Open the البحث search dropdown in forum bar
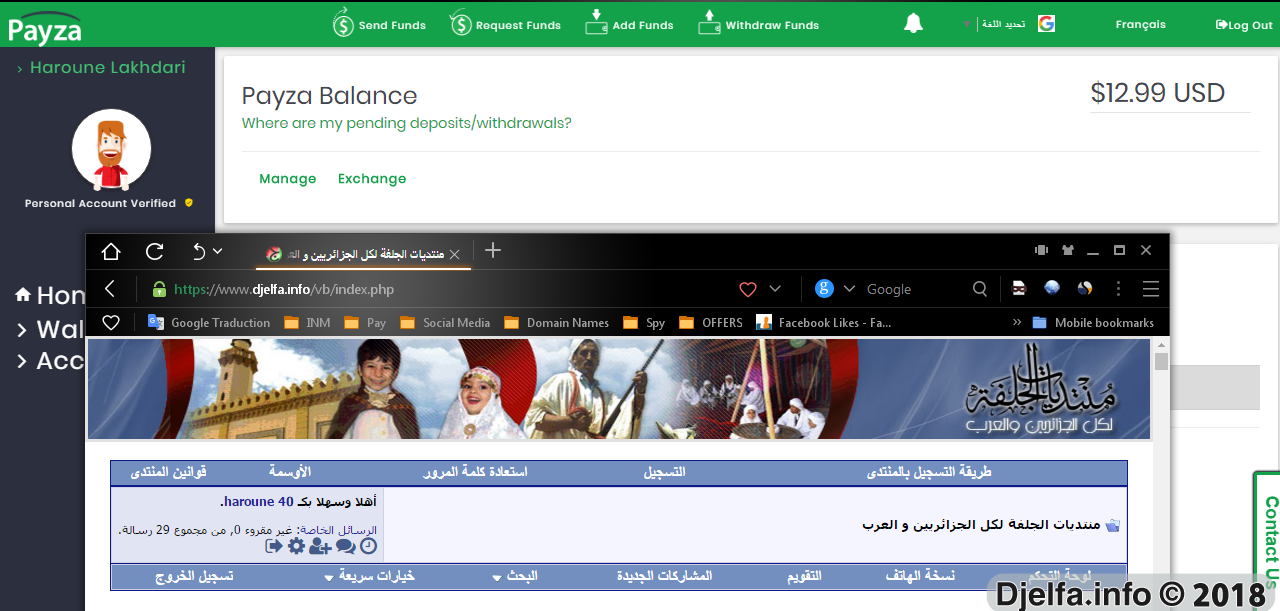This screenshot has height=611, width=1280. pyautogui.click(x=516, y=576)
